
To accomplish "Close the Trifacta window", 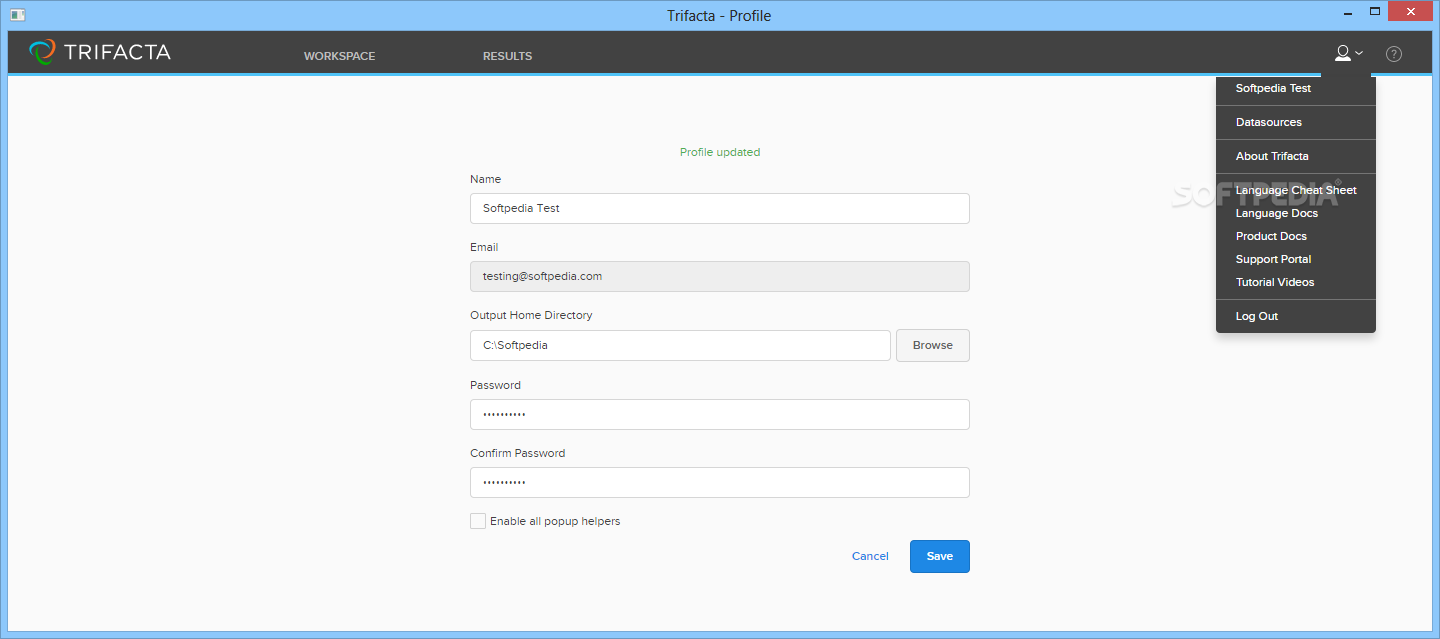I will point(1412,12).
